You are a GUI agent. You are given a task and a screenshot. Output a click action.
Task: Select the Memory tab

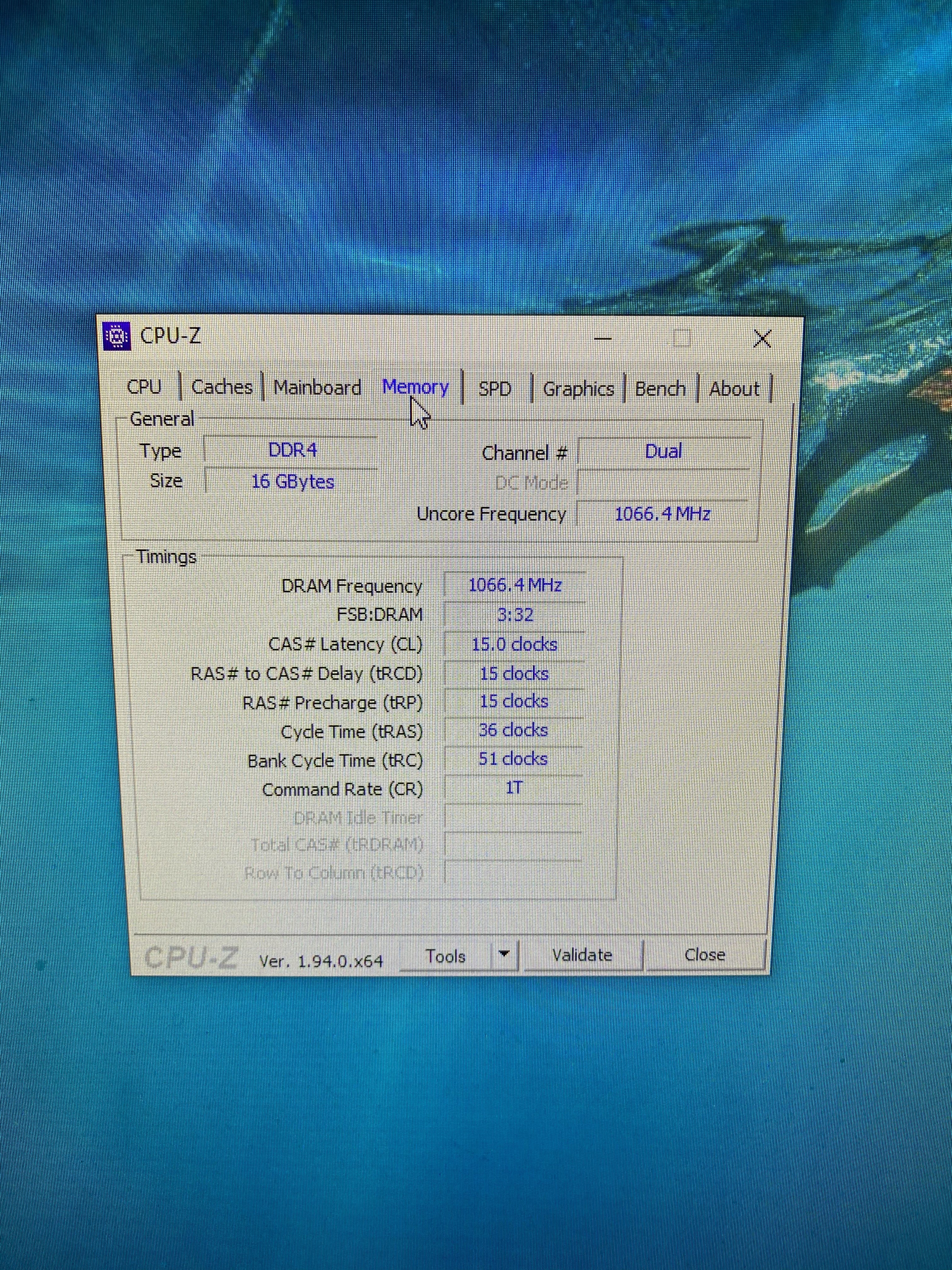pyautogui.click(x=416, y=387)
